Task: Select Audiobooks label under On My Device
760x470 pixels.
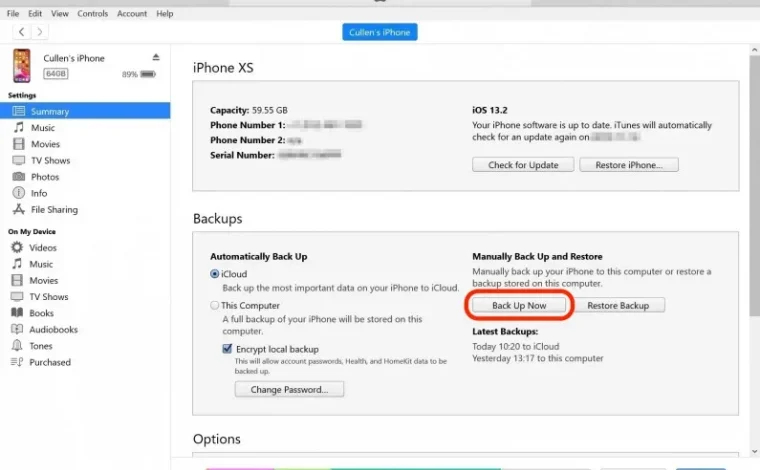Action: [x=53, y=329]
